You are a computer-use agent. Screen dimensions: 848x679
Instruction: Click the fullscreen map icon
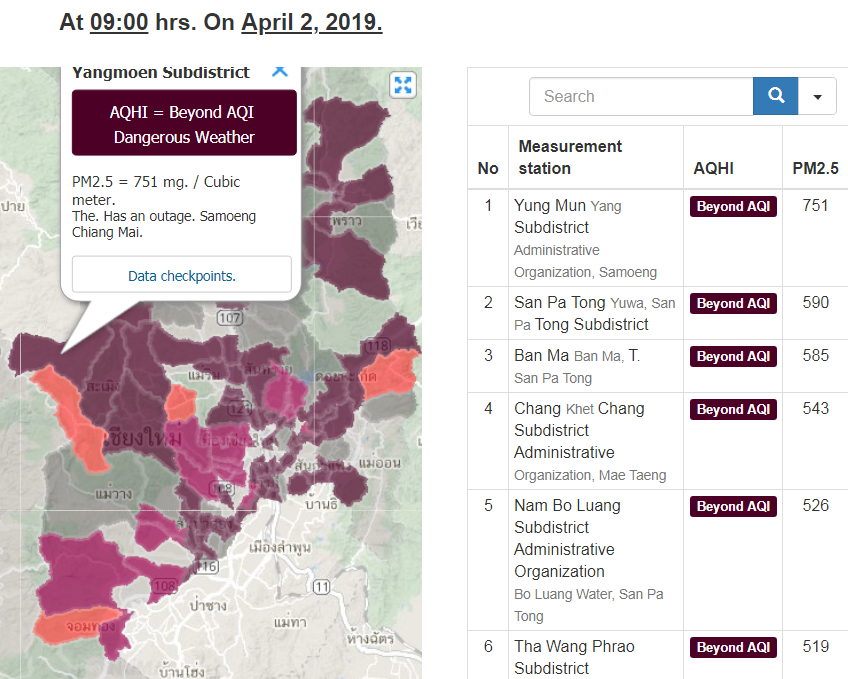[x=403, y=85]
